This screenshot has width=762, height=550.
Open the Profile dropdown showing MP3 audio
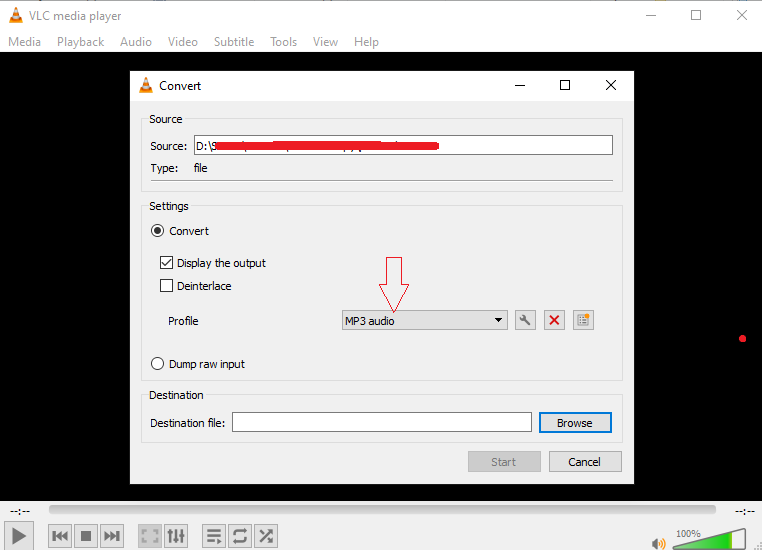coord(425,320)
